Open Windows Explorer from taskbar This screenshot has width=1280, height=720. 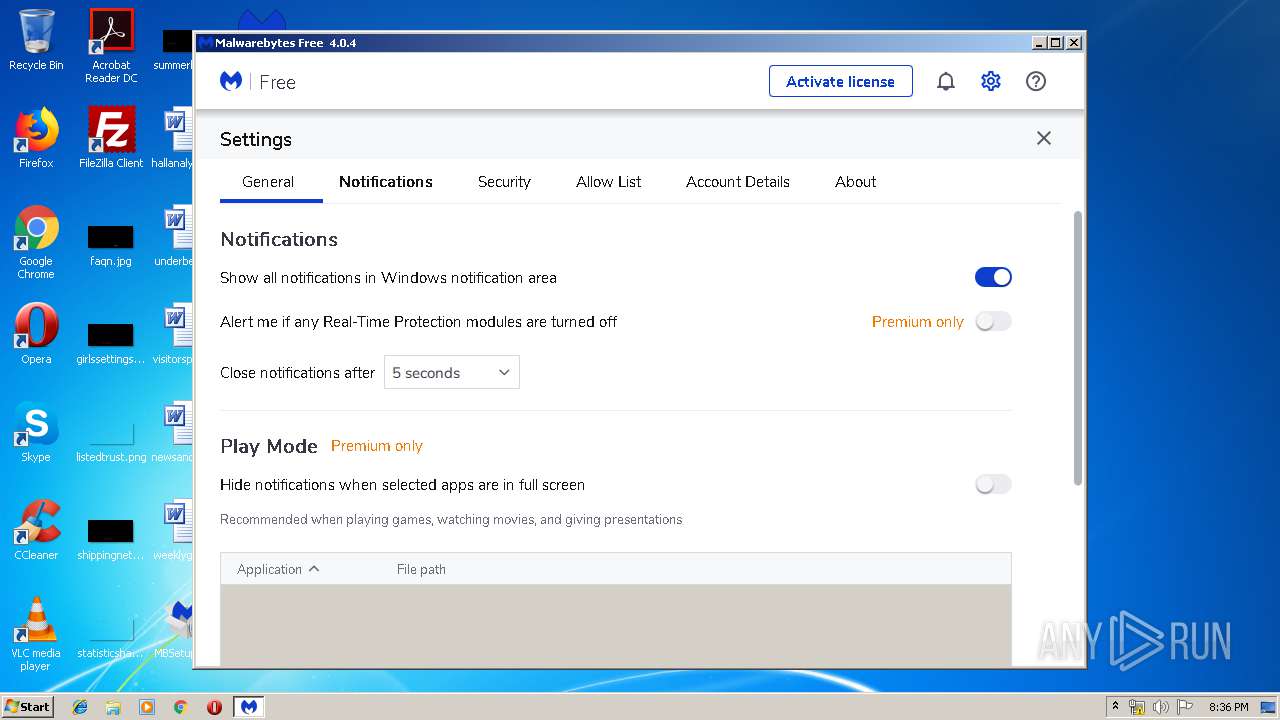click(x=113, y=707)
